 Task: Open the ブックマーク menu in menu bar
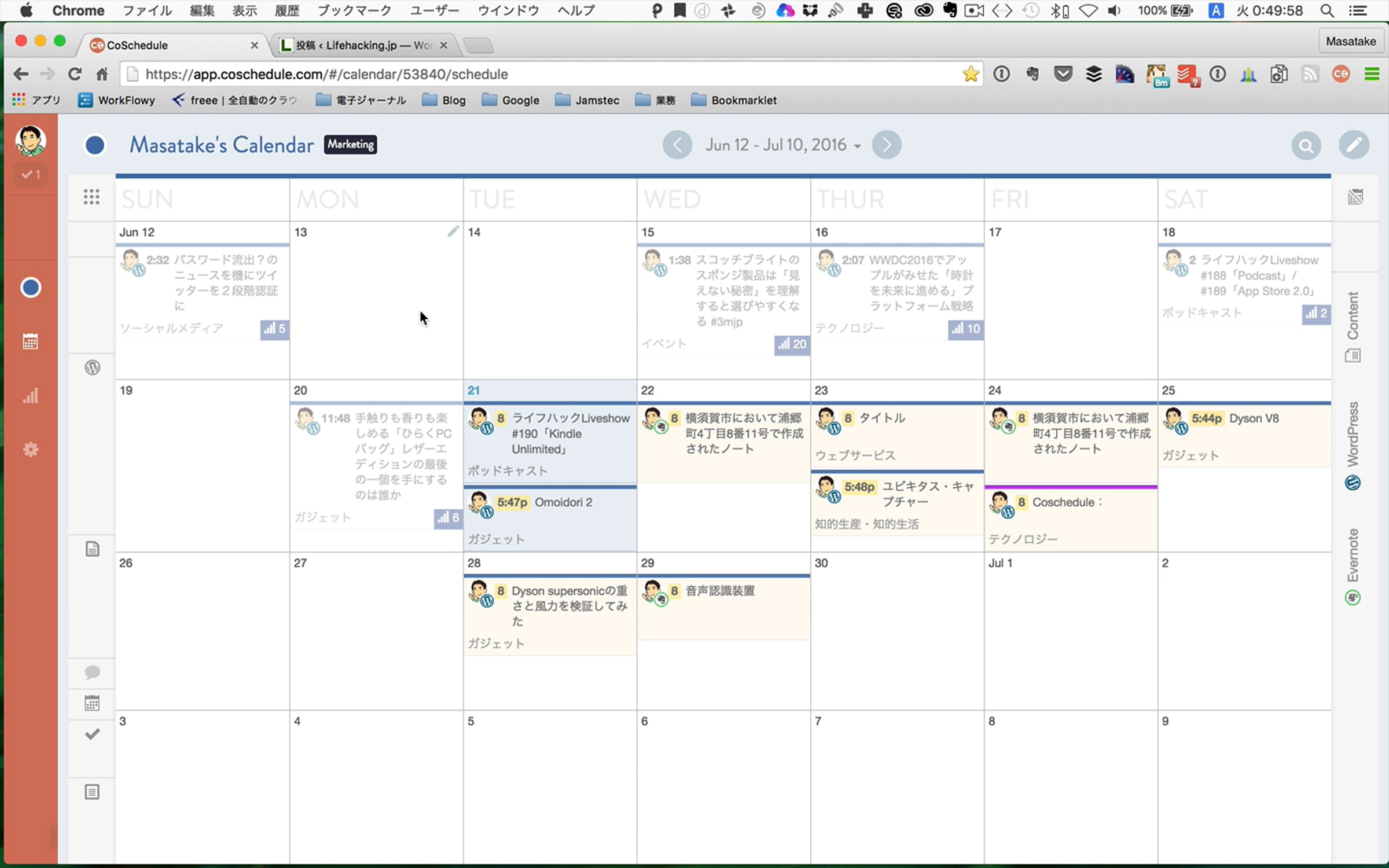point(355,10)
